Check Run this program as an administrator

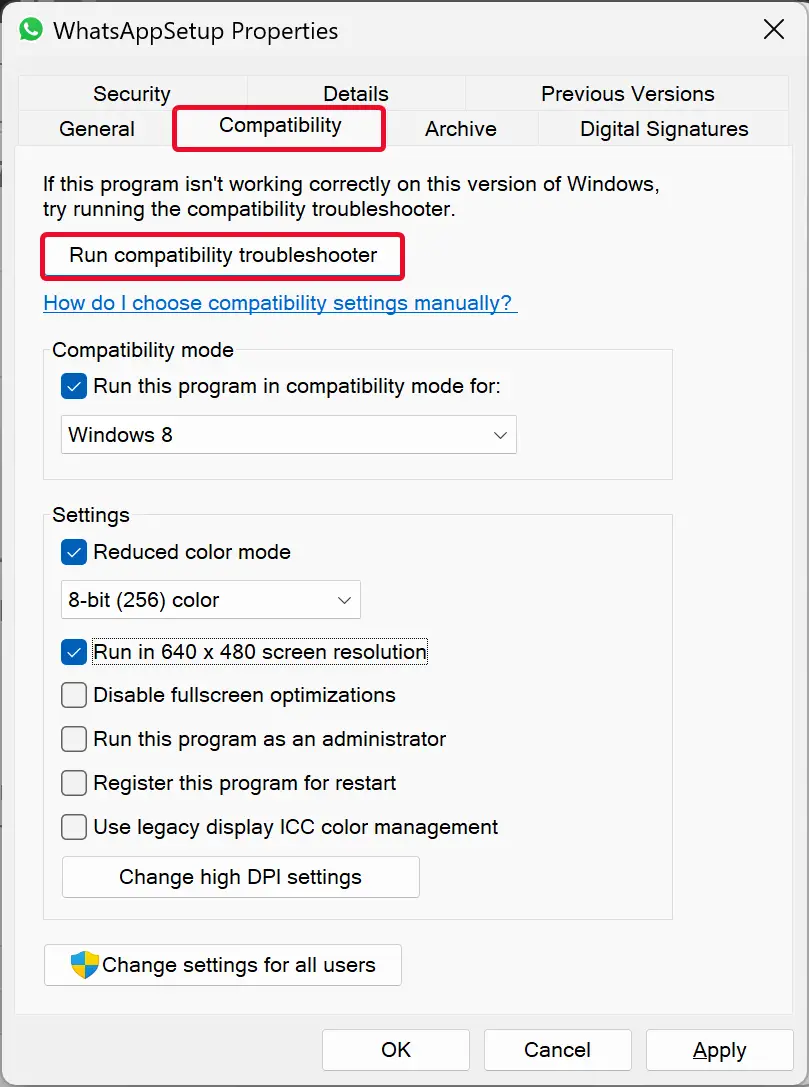point(73,739)
